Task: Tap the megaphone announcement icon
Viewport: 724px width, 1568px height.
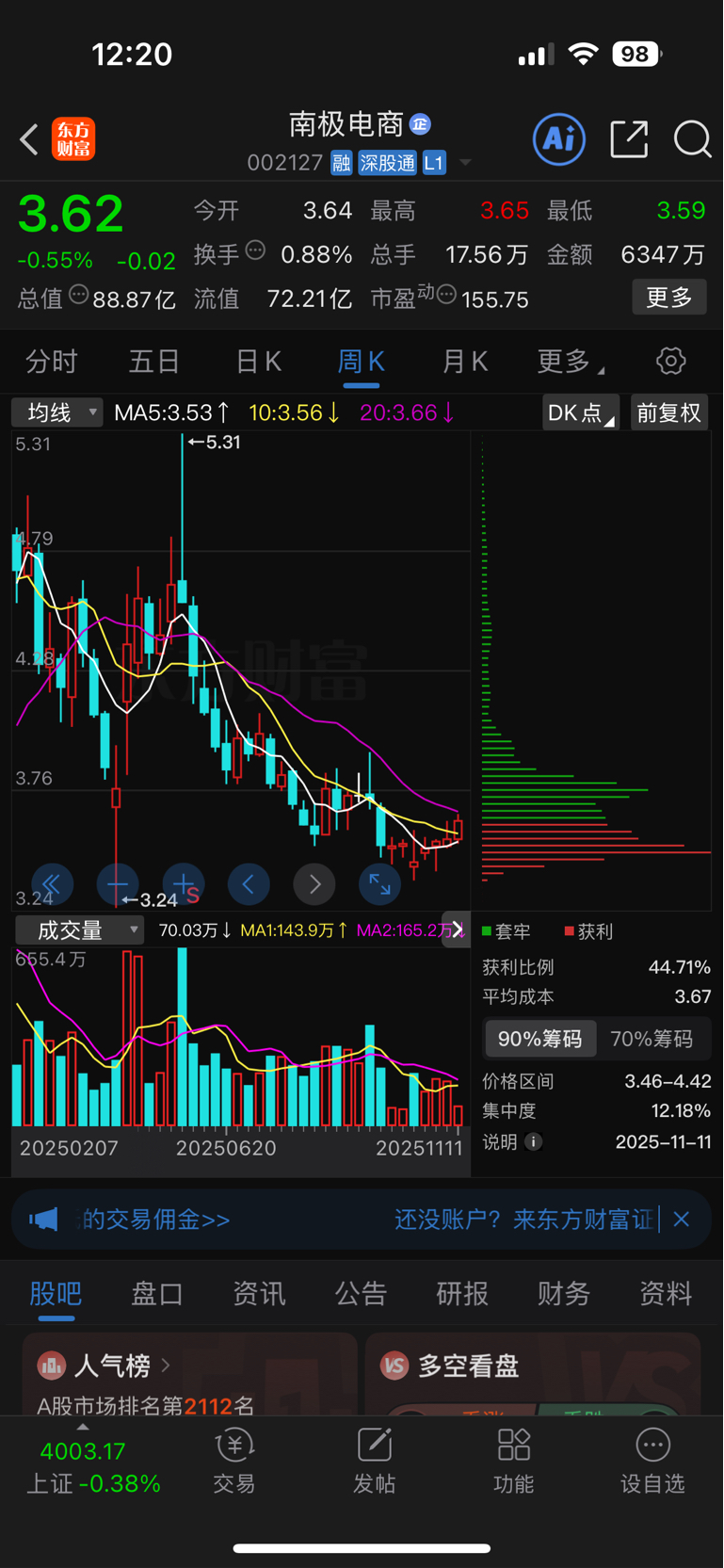Action: 43,1220
